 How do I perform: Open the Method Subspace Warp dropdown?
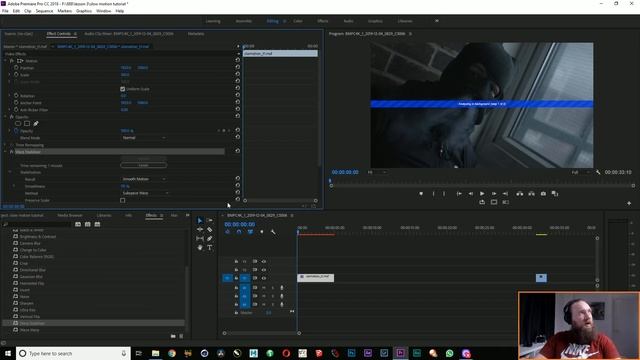point(144,193)
